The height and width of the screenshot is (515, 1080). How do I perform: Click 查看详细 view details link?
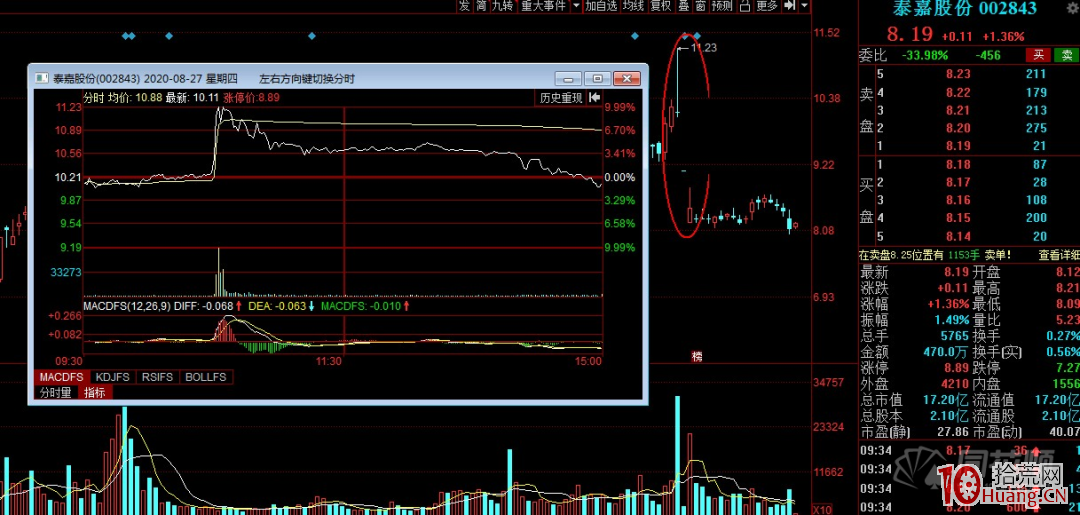pyautogui.click(x=1059, y=255)
